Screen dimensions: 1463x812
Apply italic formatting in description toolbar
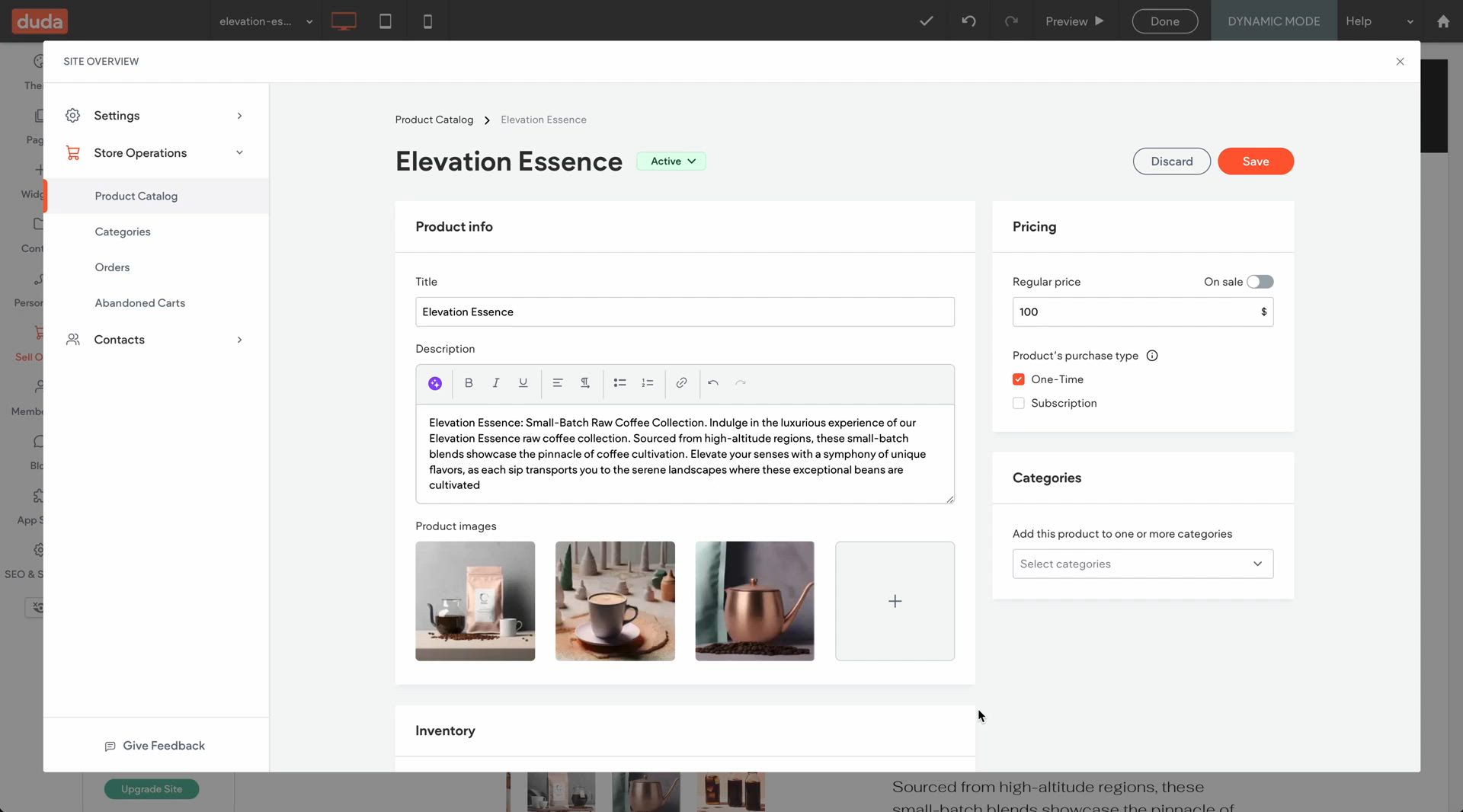coord(495,383)
